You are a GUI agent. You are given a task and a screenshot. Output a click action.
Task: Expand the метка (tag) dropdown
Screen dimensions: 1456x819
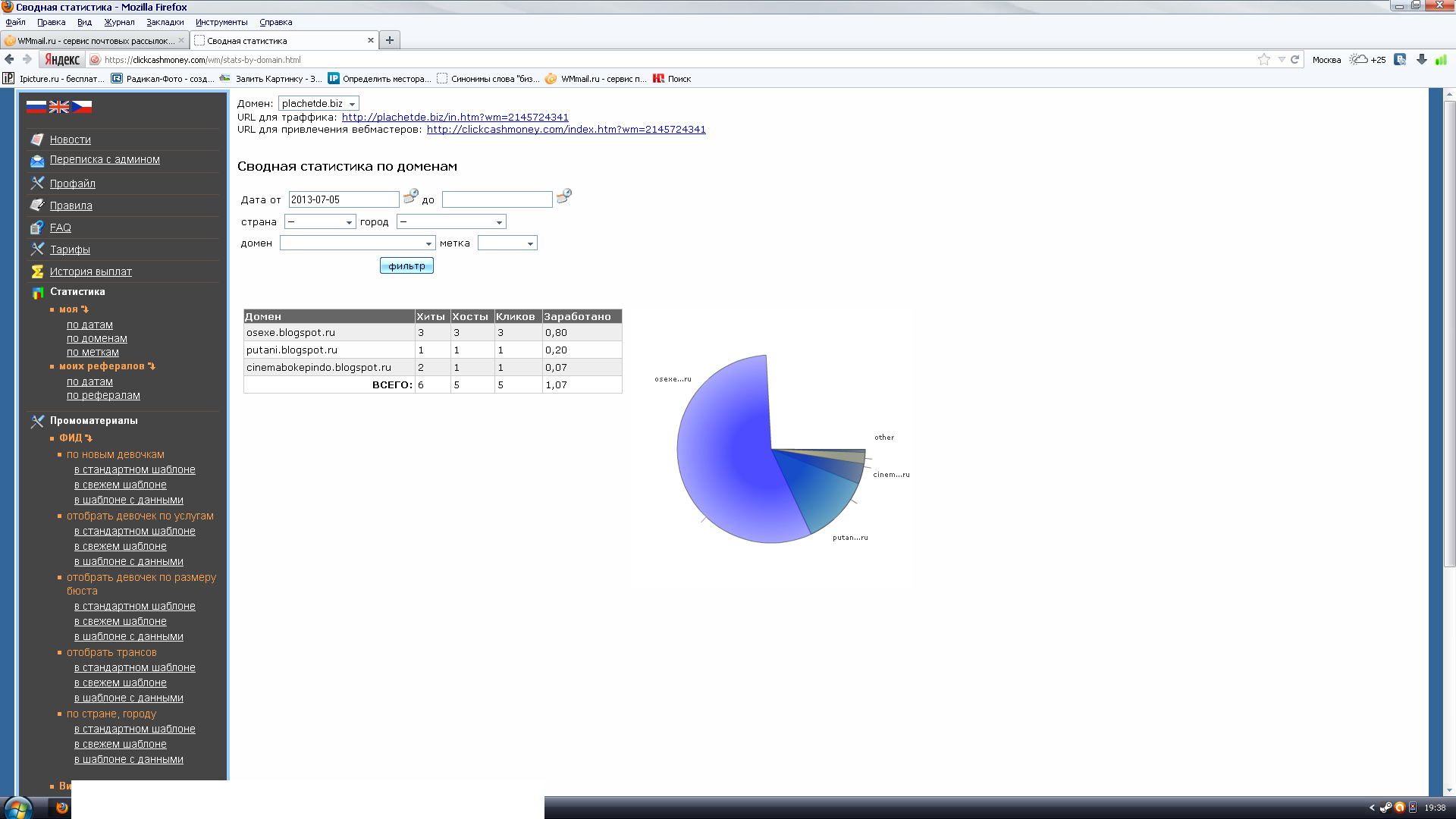(x=507, y=243)
